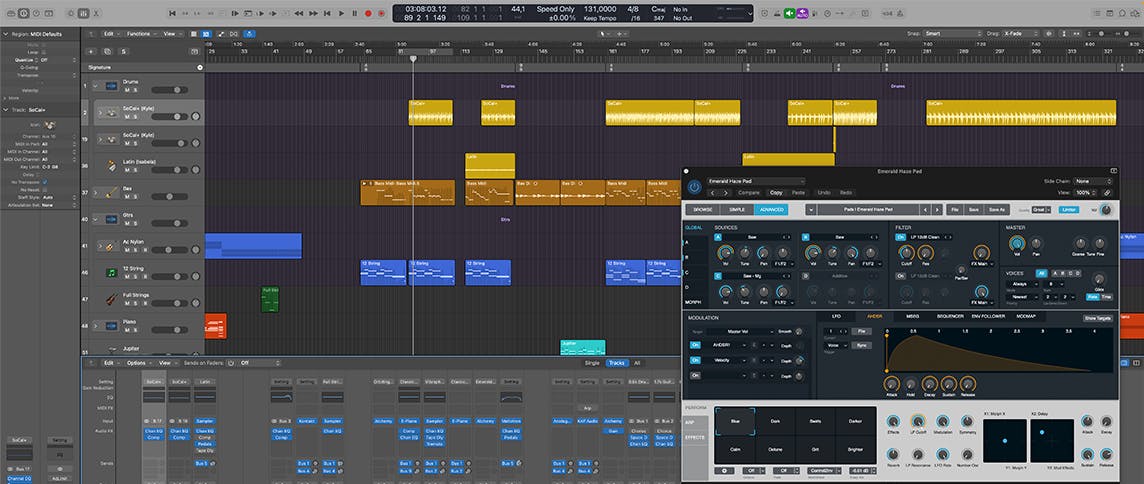Pause playback in the transport
The image size is (1144, 484).
point(355,13)
